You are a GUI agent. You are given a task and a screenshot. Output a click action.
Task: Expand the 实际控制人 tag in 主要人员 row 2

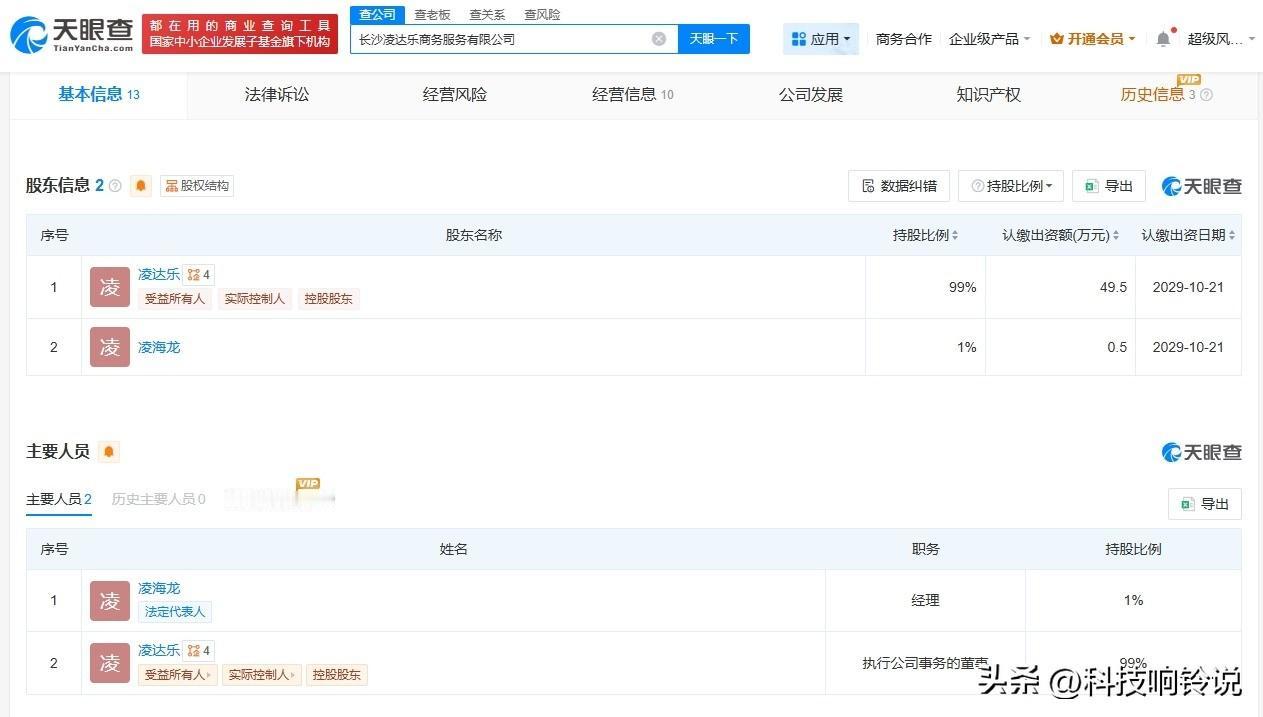[262, 675]
